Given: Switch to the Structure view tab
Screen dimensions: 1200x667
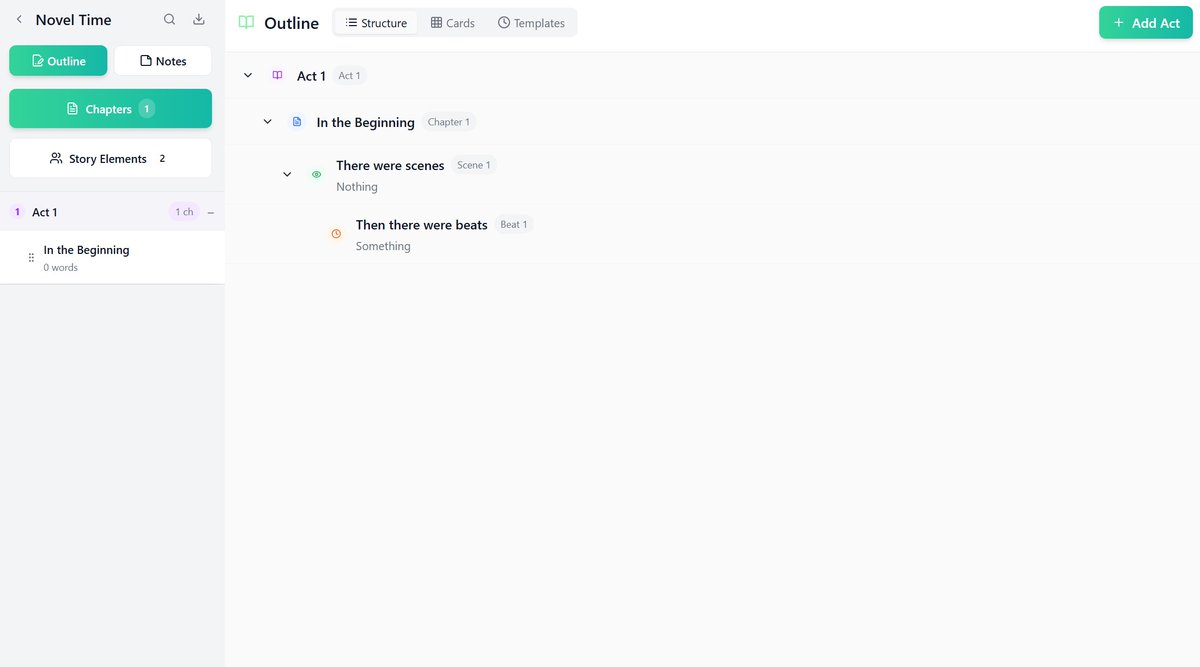Looking at the screenshot, I should 376,23.
